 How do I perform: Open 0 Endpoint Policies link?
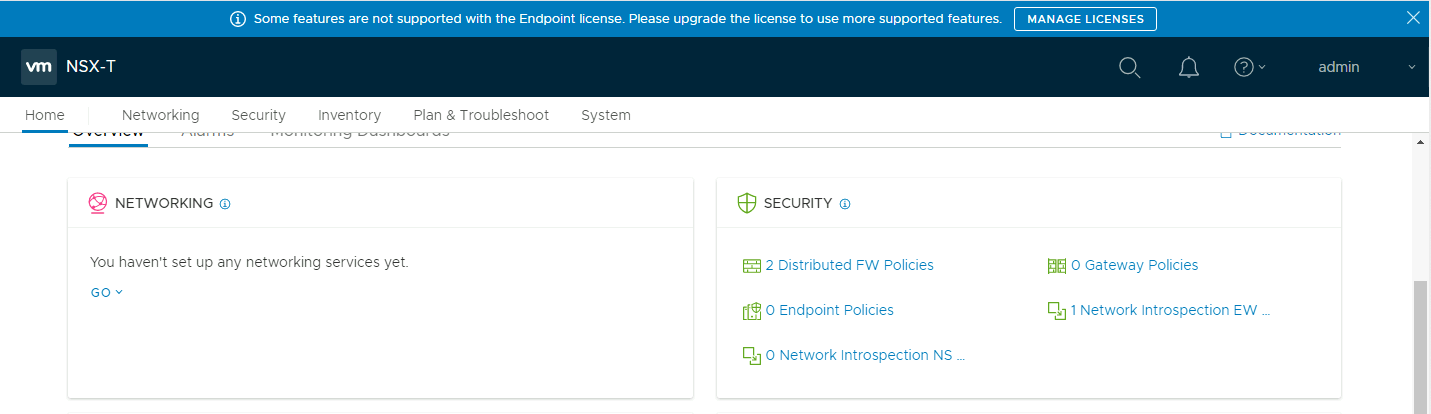tap(829, 310)
